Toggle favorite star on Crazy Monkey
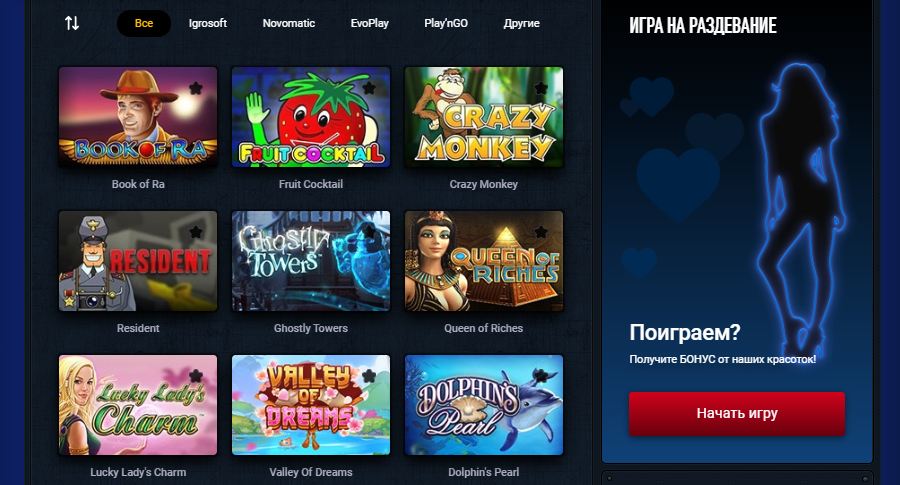Screen dimensions: 900x485 [x=541, y=88]
